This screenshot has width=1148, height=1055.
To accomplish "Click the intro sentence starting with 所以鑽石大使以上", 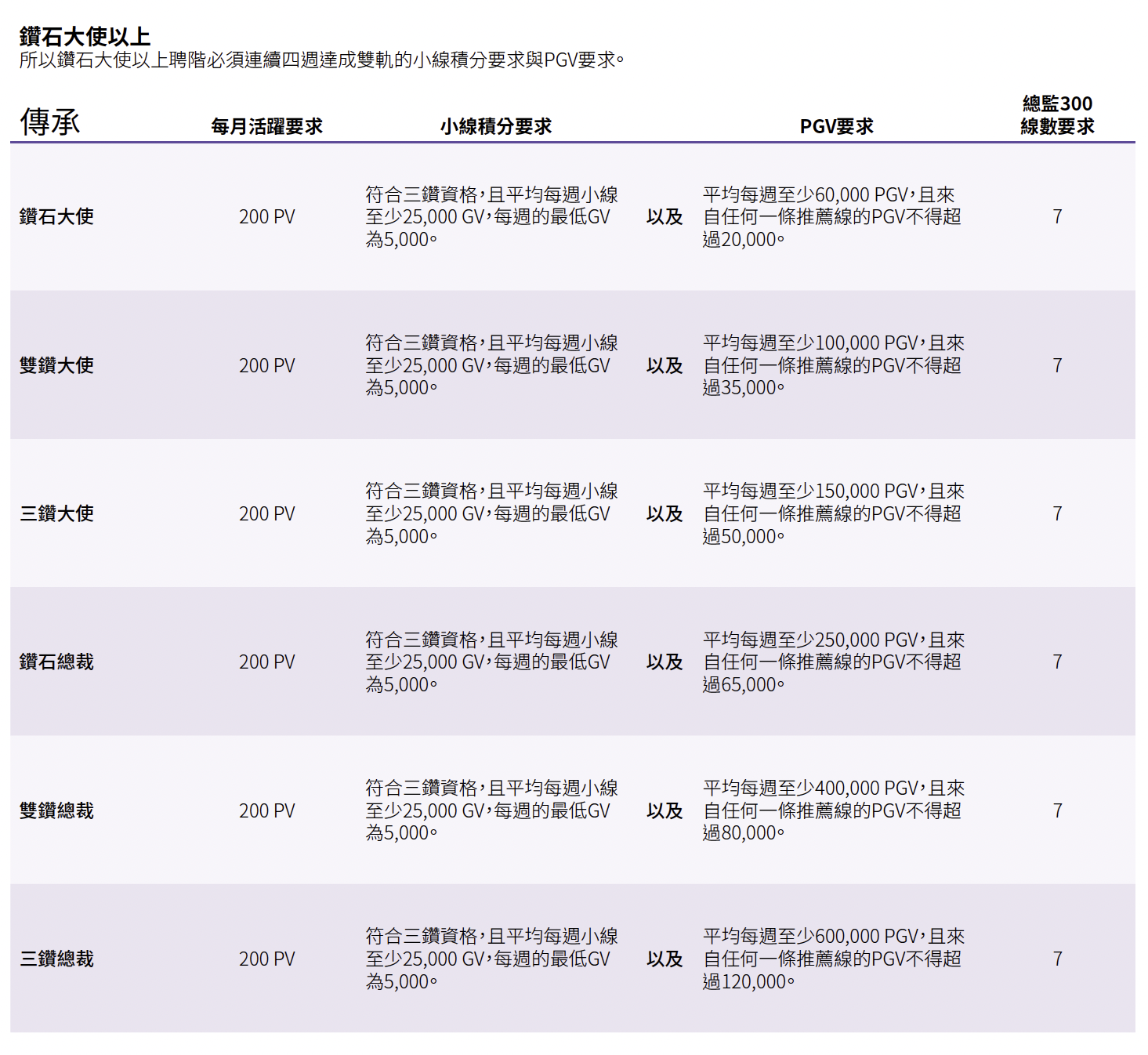I will tap(321, 60).
